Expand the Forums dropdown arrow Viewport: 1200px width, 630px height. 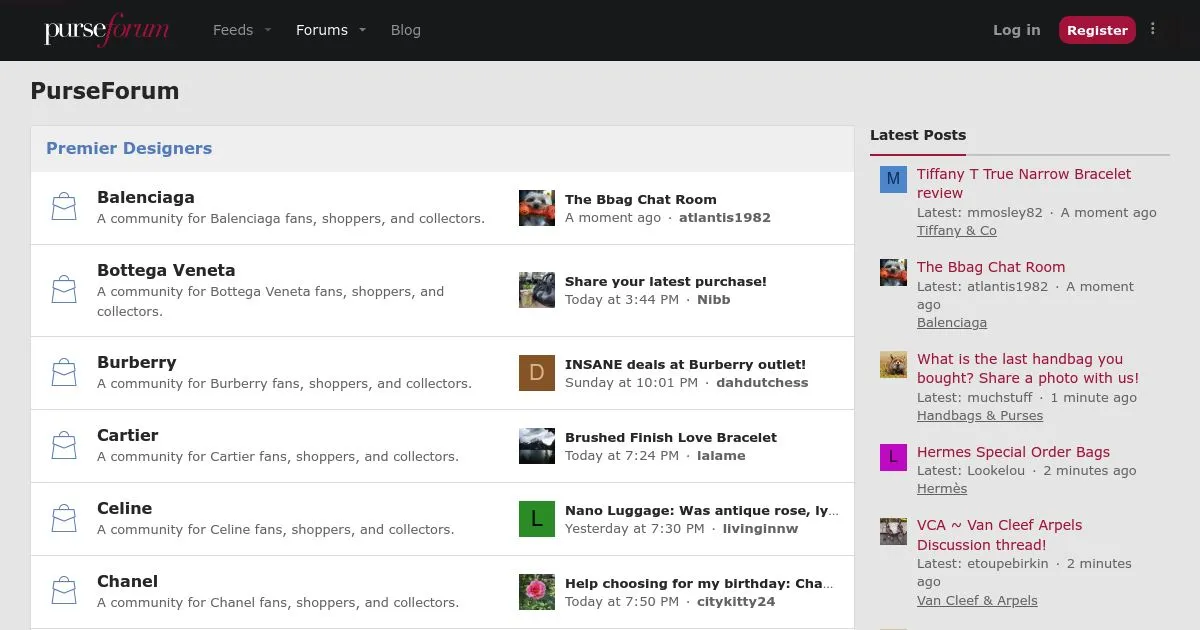click(x=363, y=30)
